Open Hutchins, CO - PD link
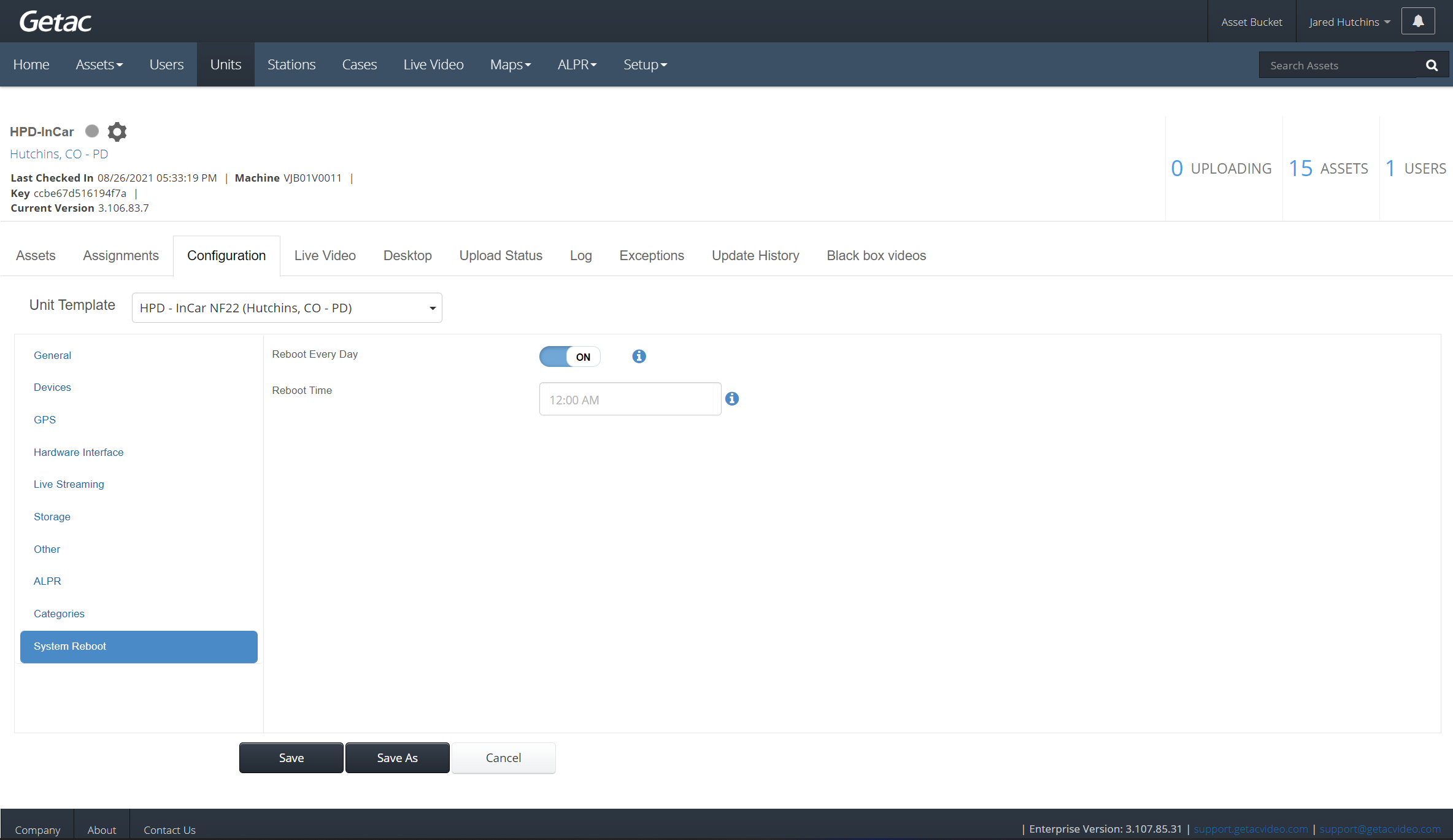 pyautogui.click(x=59, y=154)
